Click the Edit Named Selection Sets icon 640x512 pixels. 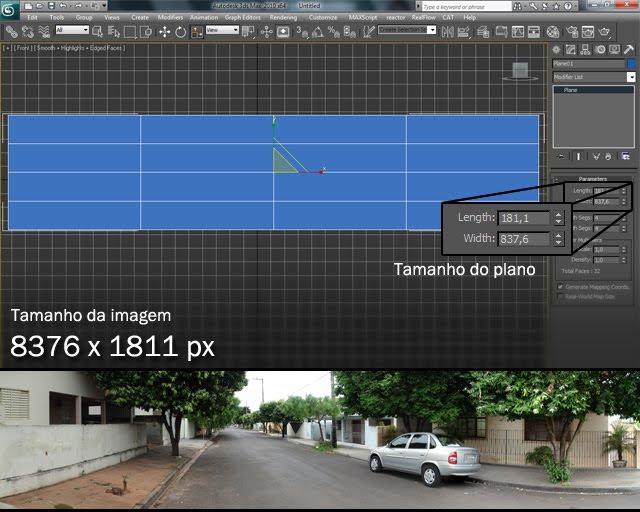[x=369, y=31]
